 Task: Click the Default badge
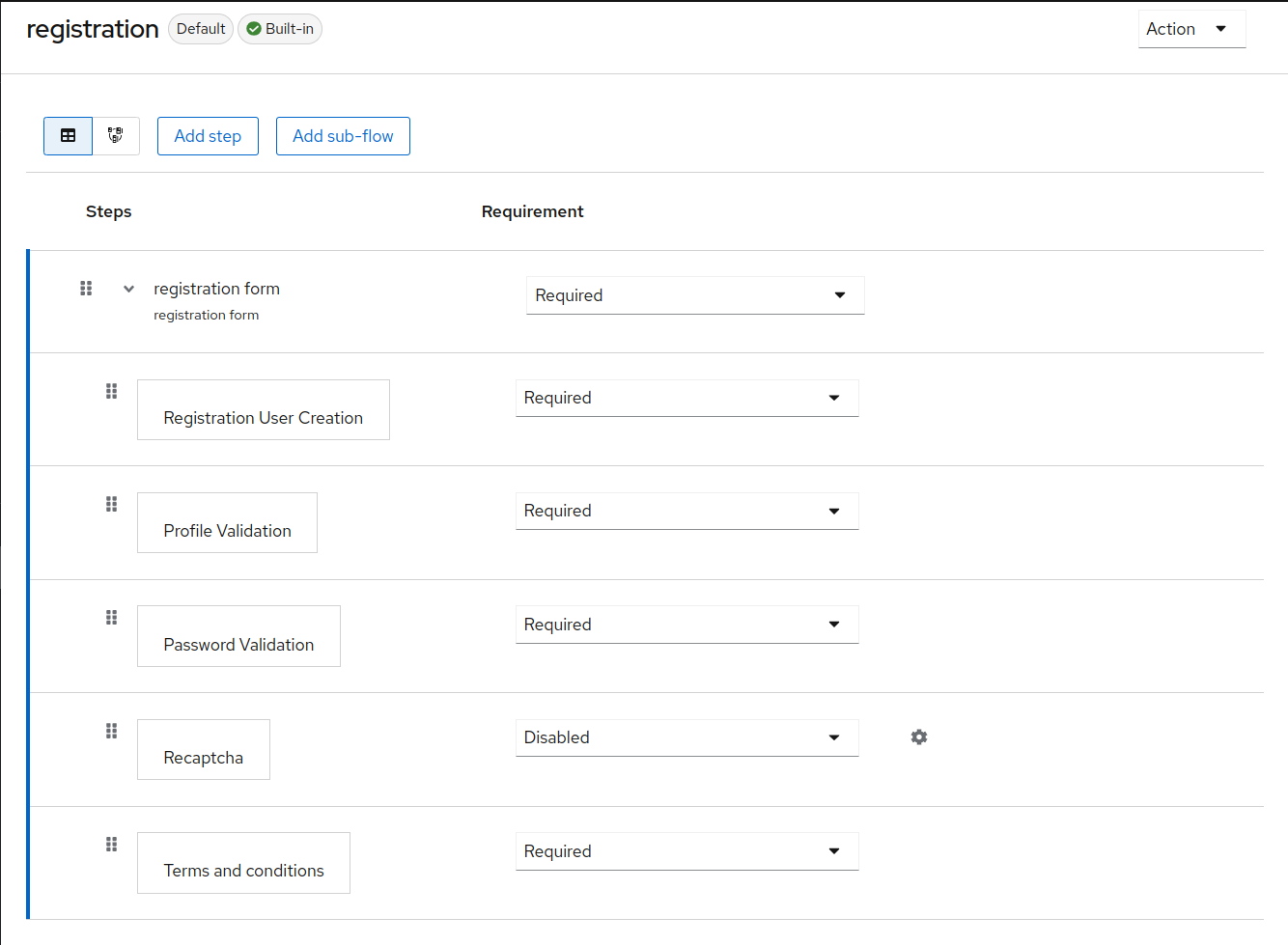click(200, 29)
